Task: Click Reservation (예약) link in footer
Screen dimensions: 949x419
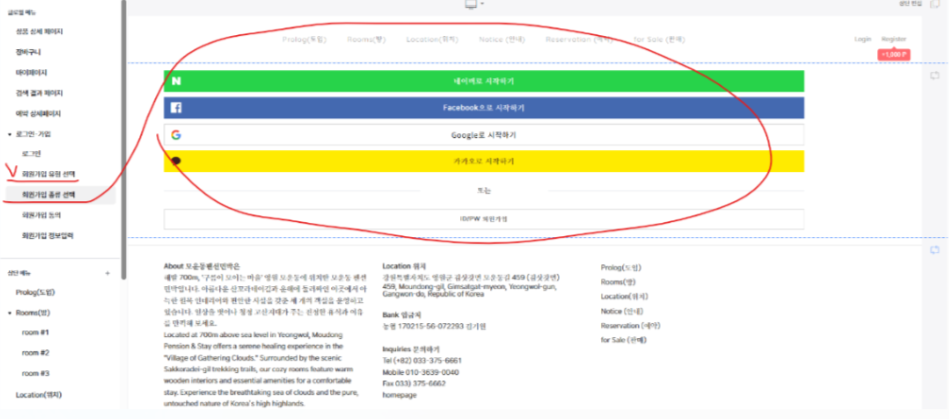Action: point(631,326)
